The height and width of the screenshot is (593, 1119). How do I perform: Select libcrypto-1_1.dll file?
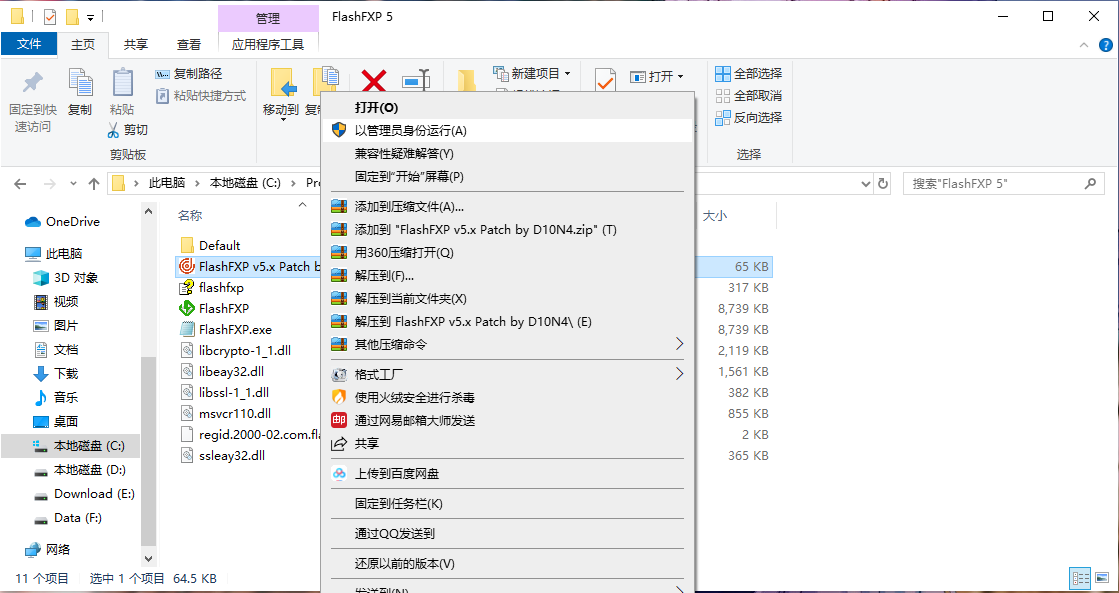pyautogui.click(x=235, y=350)
